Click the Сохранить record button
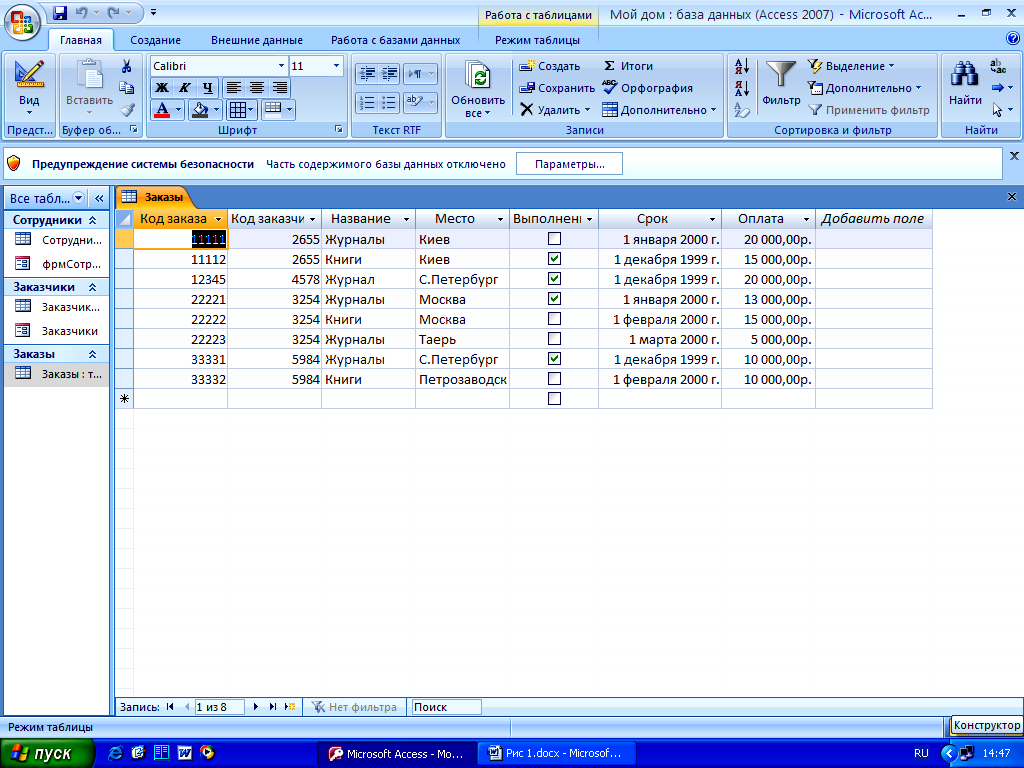Viewport: 1024px width, 768px height. click(x=557, y=88)
